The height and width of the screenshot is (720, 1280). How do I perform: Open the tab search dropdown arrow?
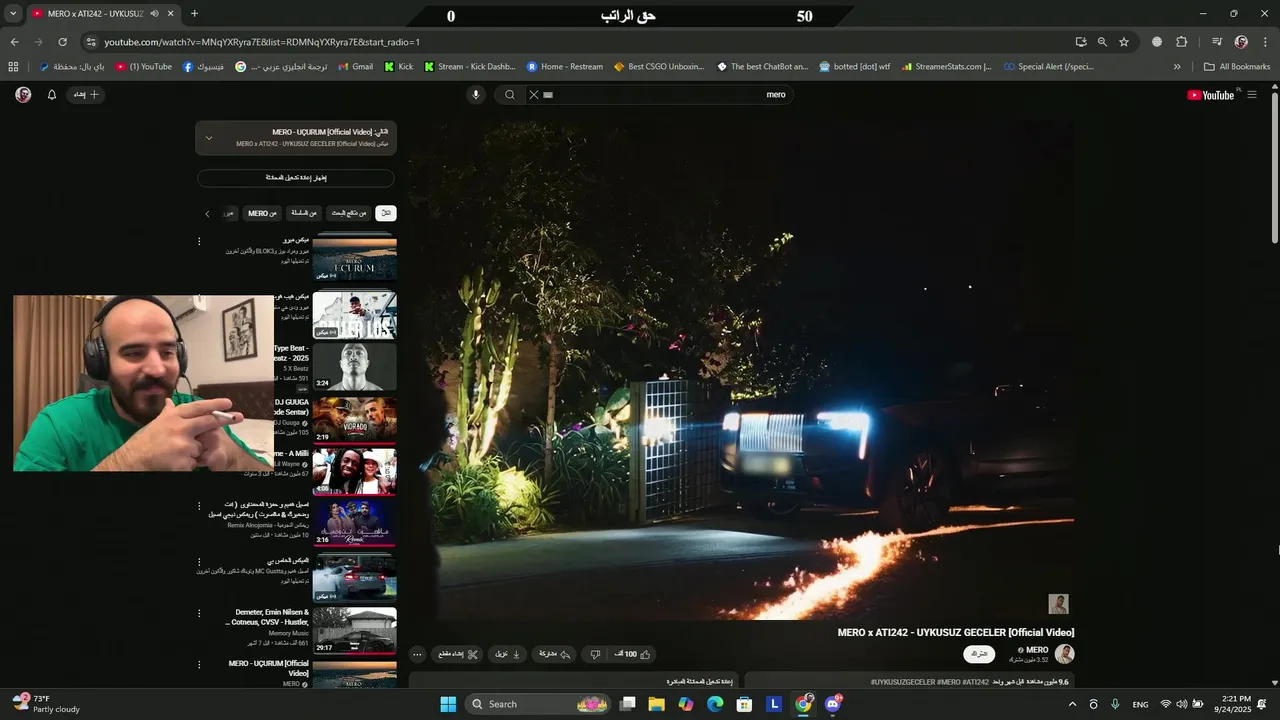[x=13, y=14]
